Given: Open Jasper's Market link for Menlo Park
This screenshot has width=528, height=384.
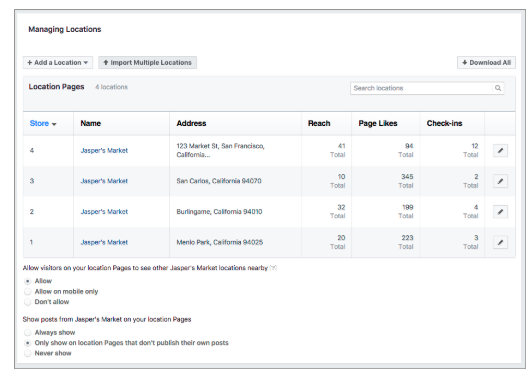Looking at the screenshot, I should tap(104, 242).
